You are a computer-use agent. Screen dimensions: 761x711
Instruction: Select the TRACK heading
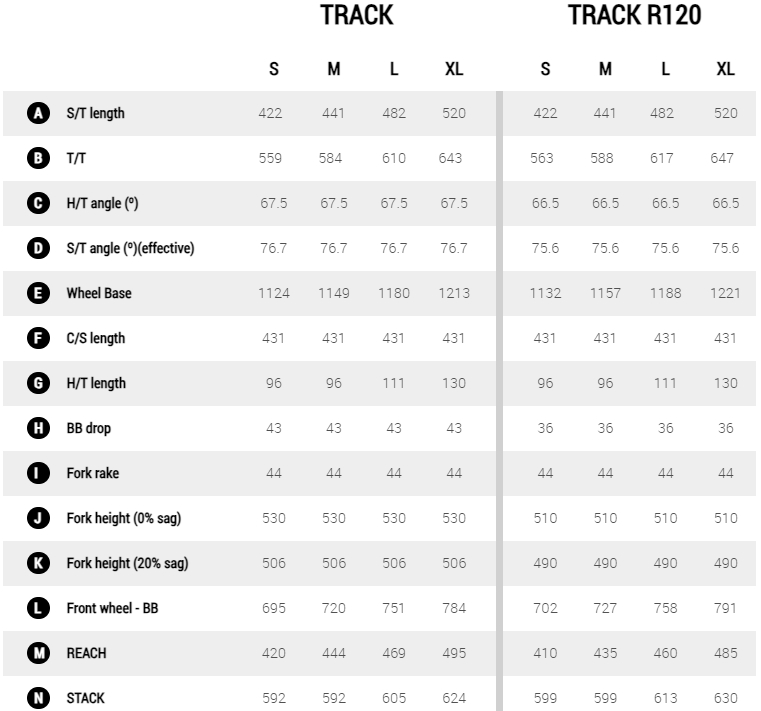coord(357,15)
